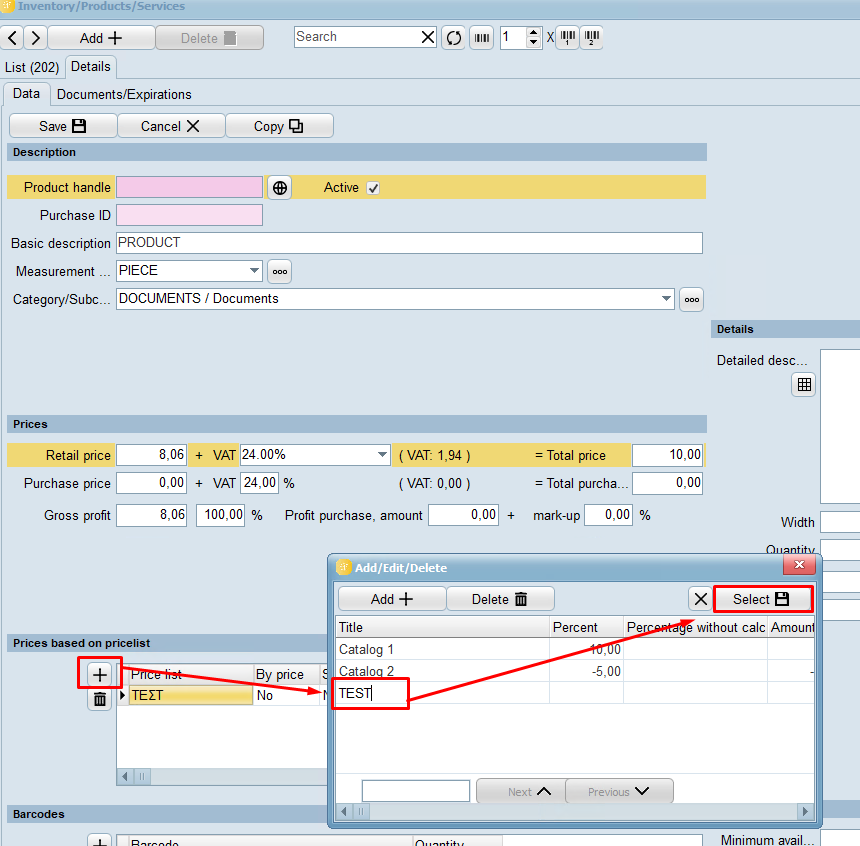Switch to the List (202) tab
Image resolution: width=860 pixels, height=846 pixels.
(32, 67)
